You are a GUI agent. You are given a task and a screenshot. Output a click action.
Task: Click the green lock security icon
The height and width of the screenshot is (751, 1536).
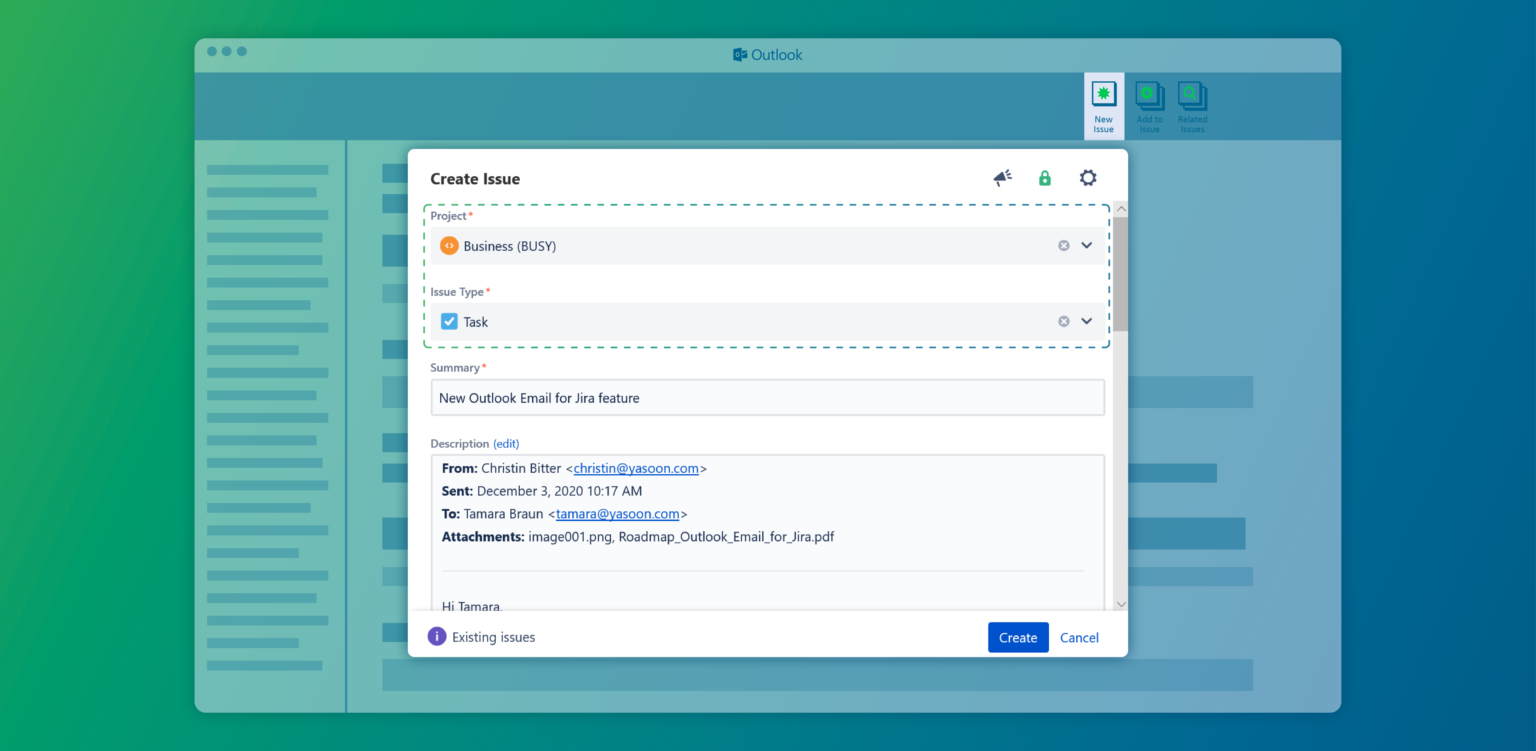point(1044,177)
